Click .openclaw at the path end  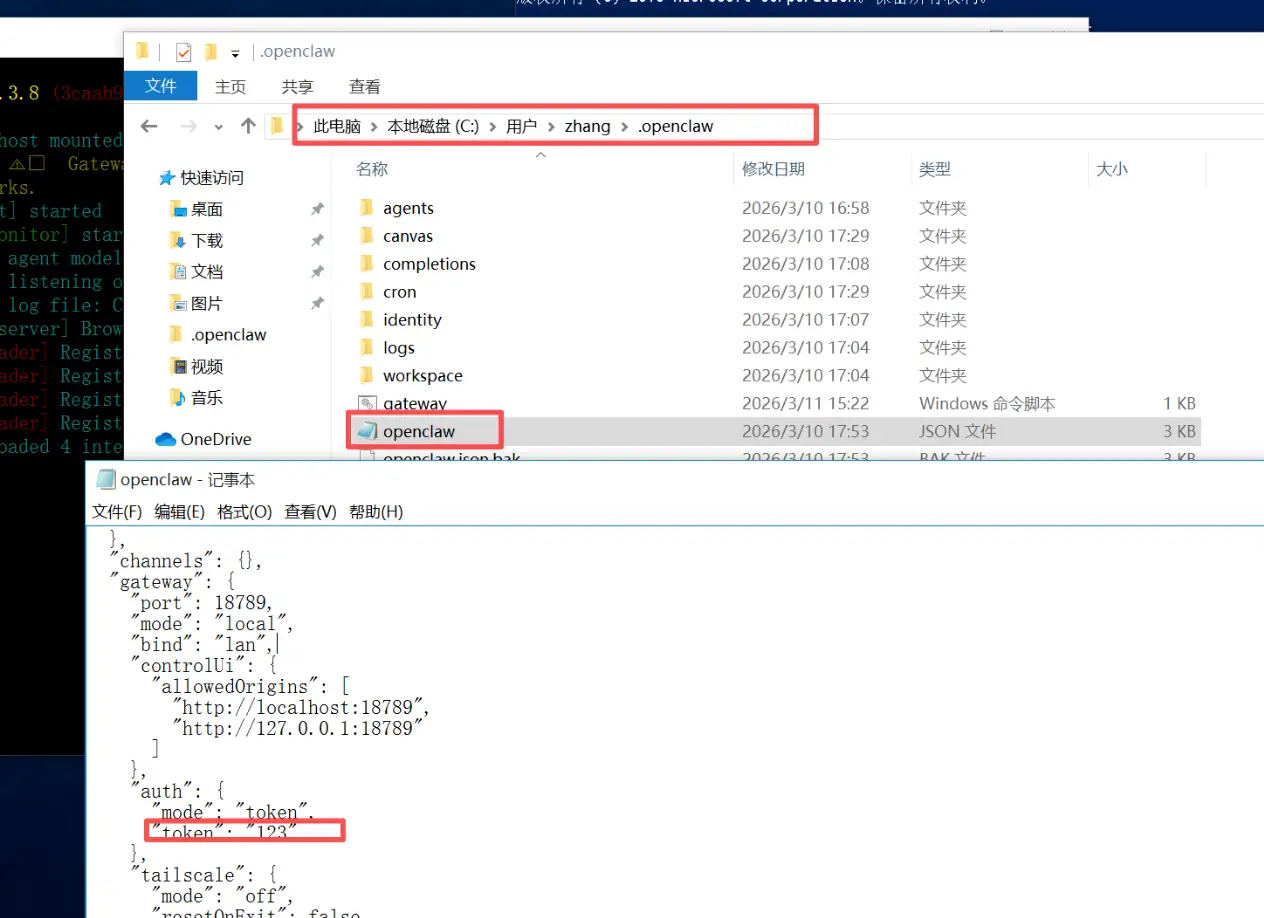tap(675, 126)
